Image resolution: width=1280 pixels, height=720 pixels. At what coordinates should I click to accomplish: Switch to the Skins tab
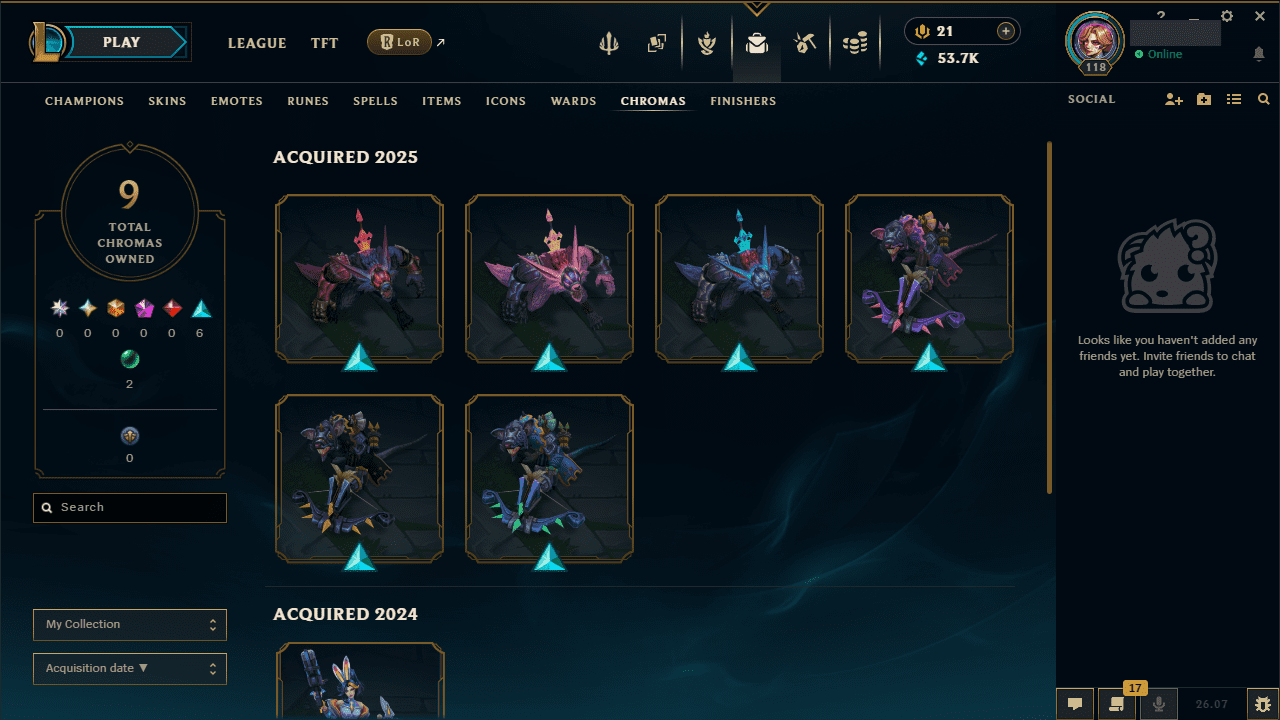pos(167,101)
